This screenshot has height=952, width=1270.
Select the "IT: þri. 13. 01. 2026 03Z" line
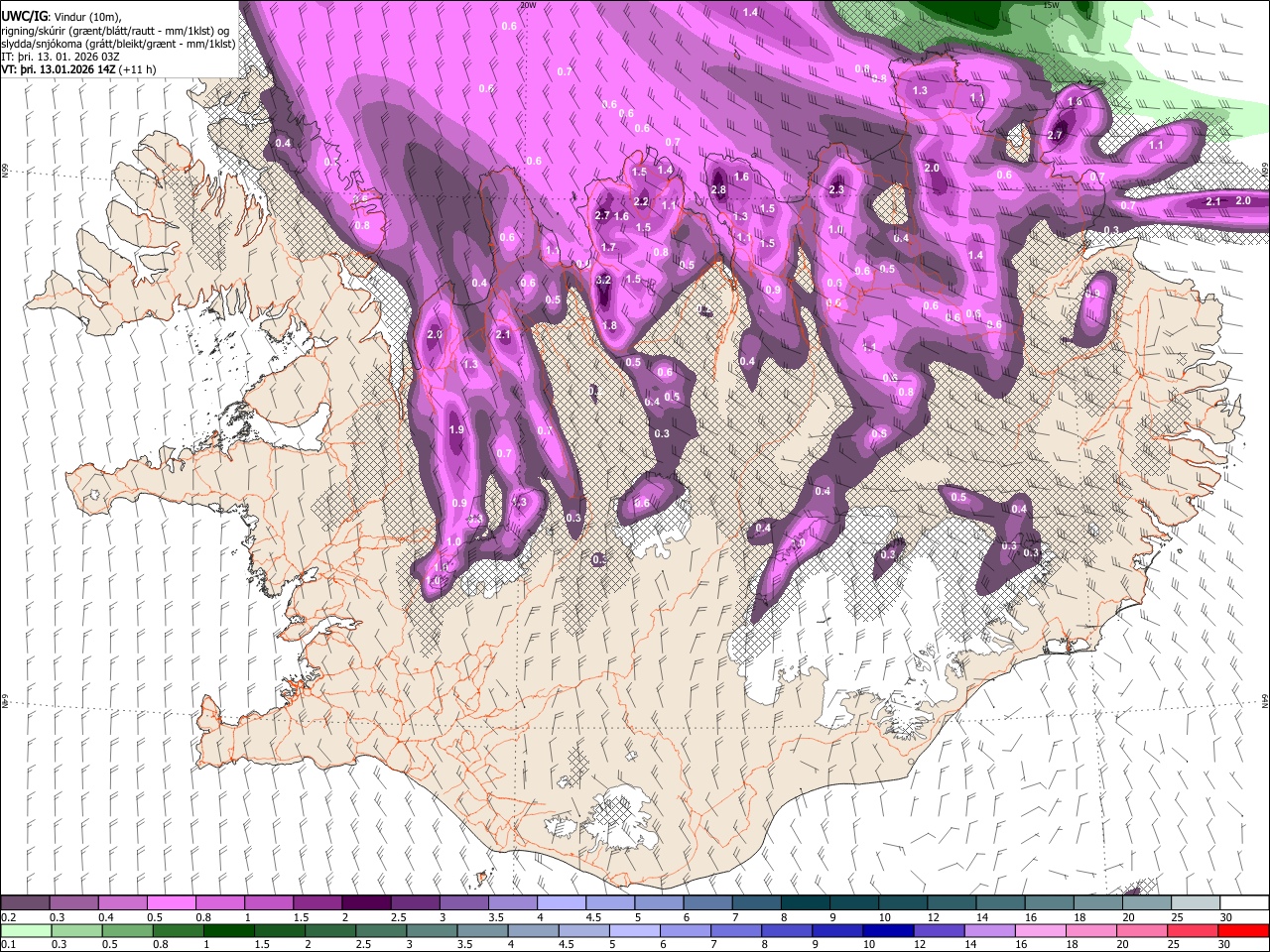61,57
